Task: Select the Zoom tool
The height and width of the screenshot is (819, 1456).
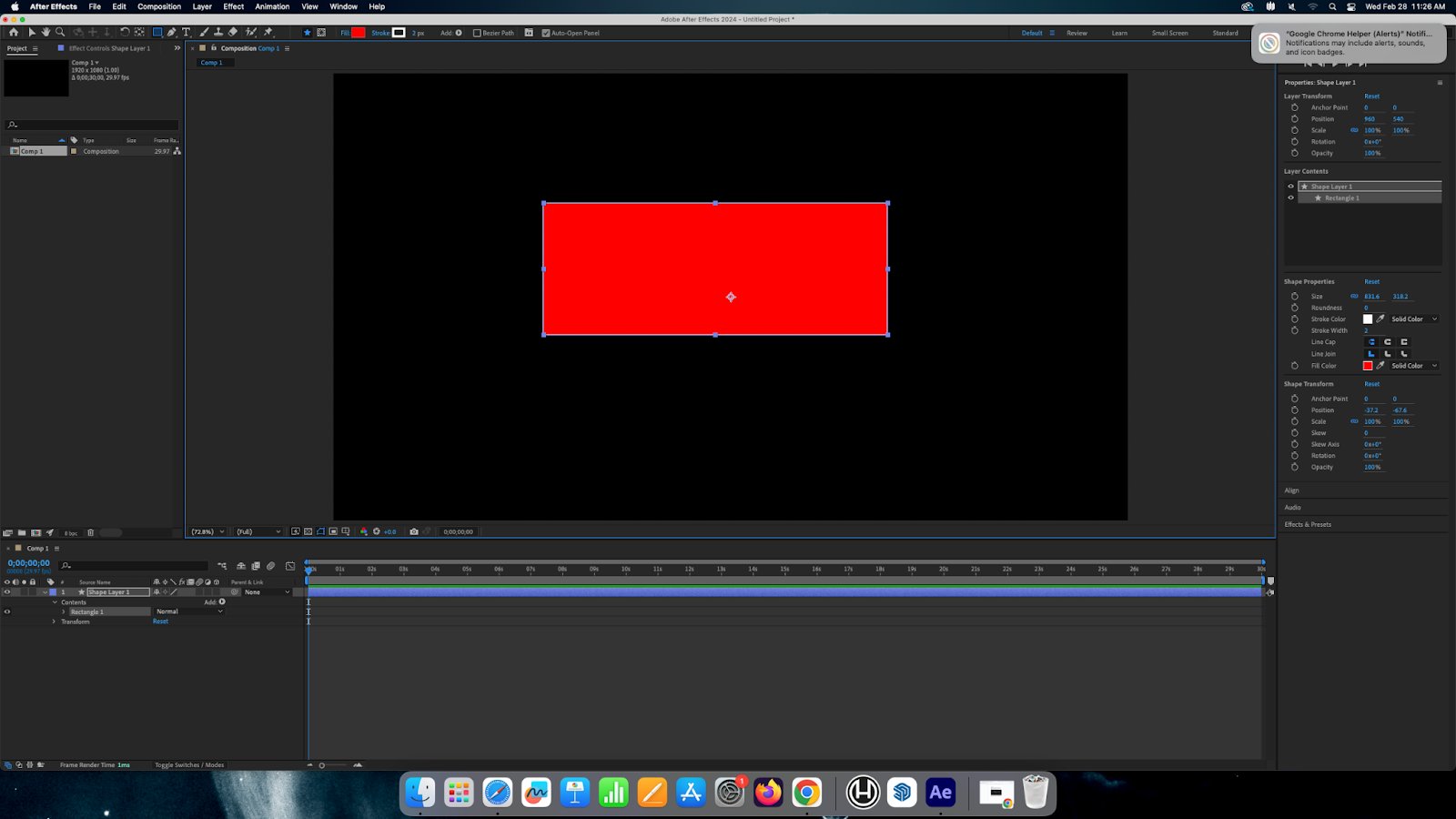Action: point(60,32)
